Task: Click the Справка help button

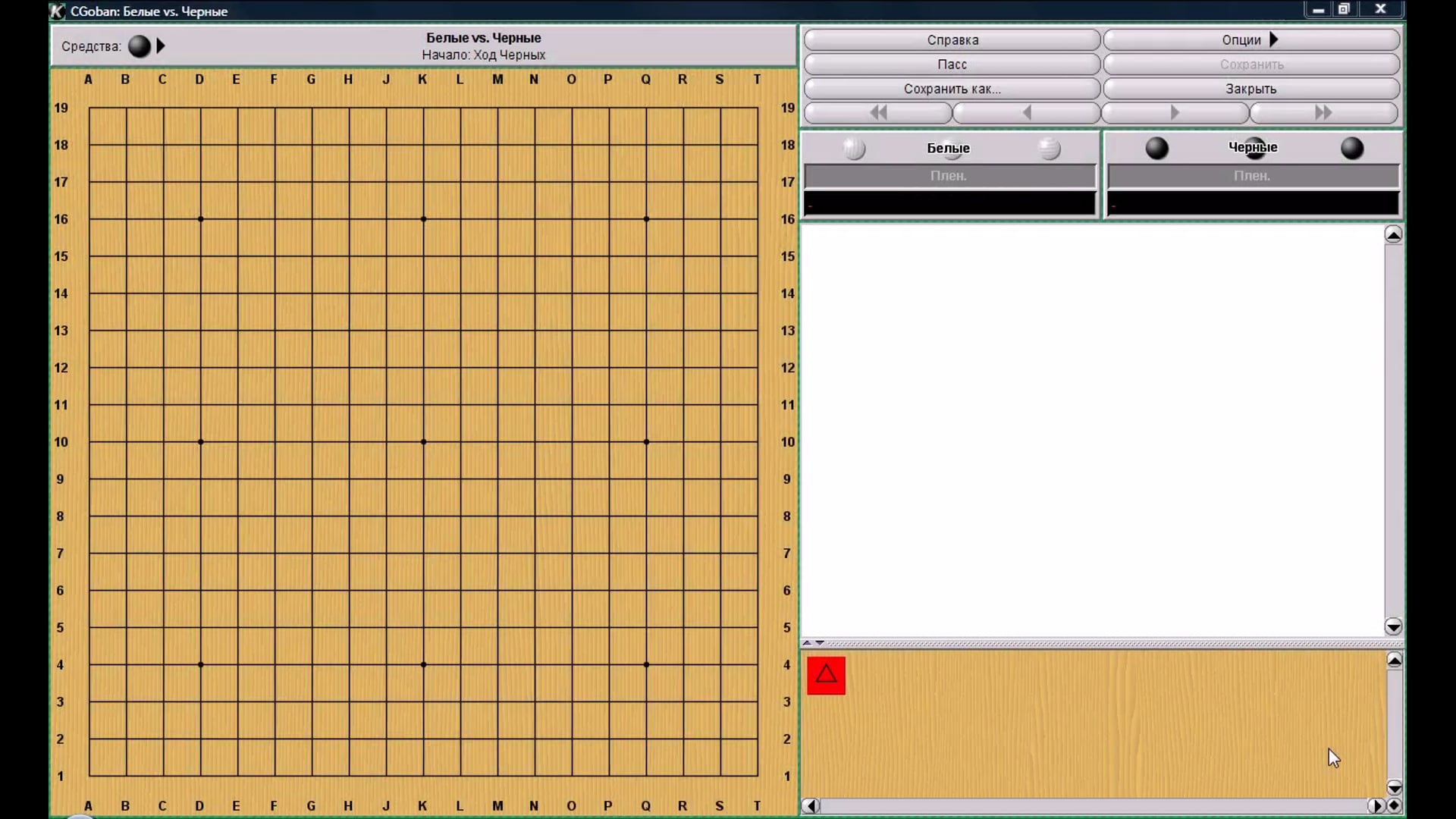Action: click(952, 39)
